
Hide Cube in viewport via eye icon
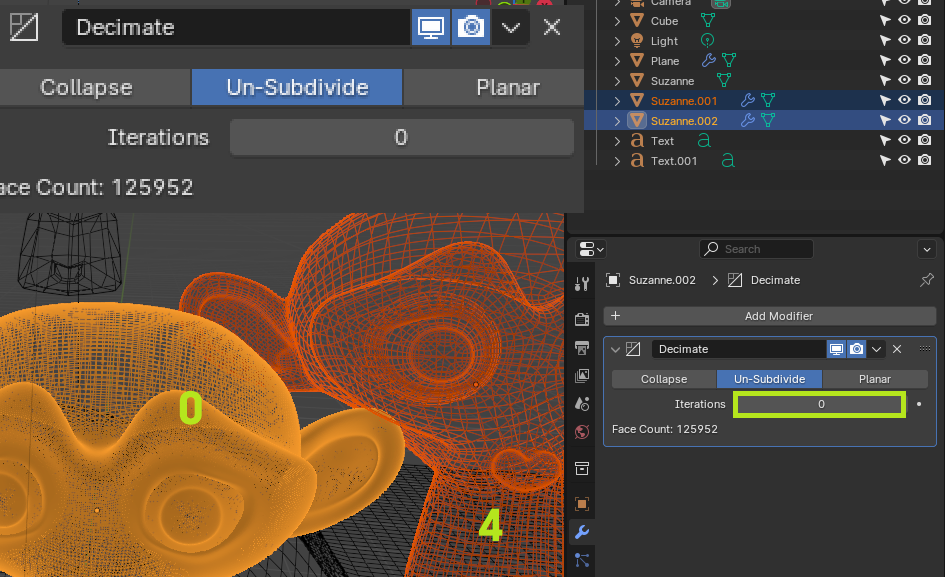pos(904,20)
